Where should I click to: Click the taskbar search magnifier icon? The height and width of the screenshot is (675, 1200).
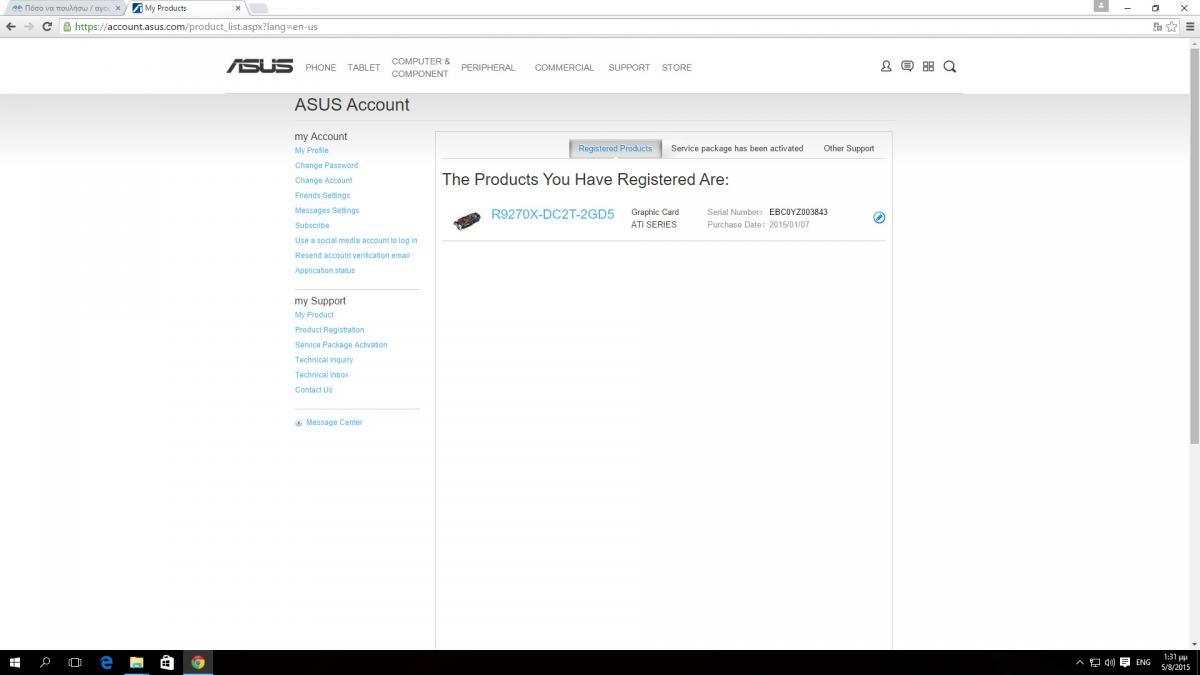coord(45,662)
